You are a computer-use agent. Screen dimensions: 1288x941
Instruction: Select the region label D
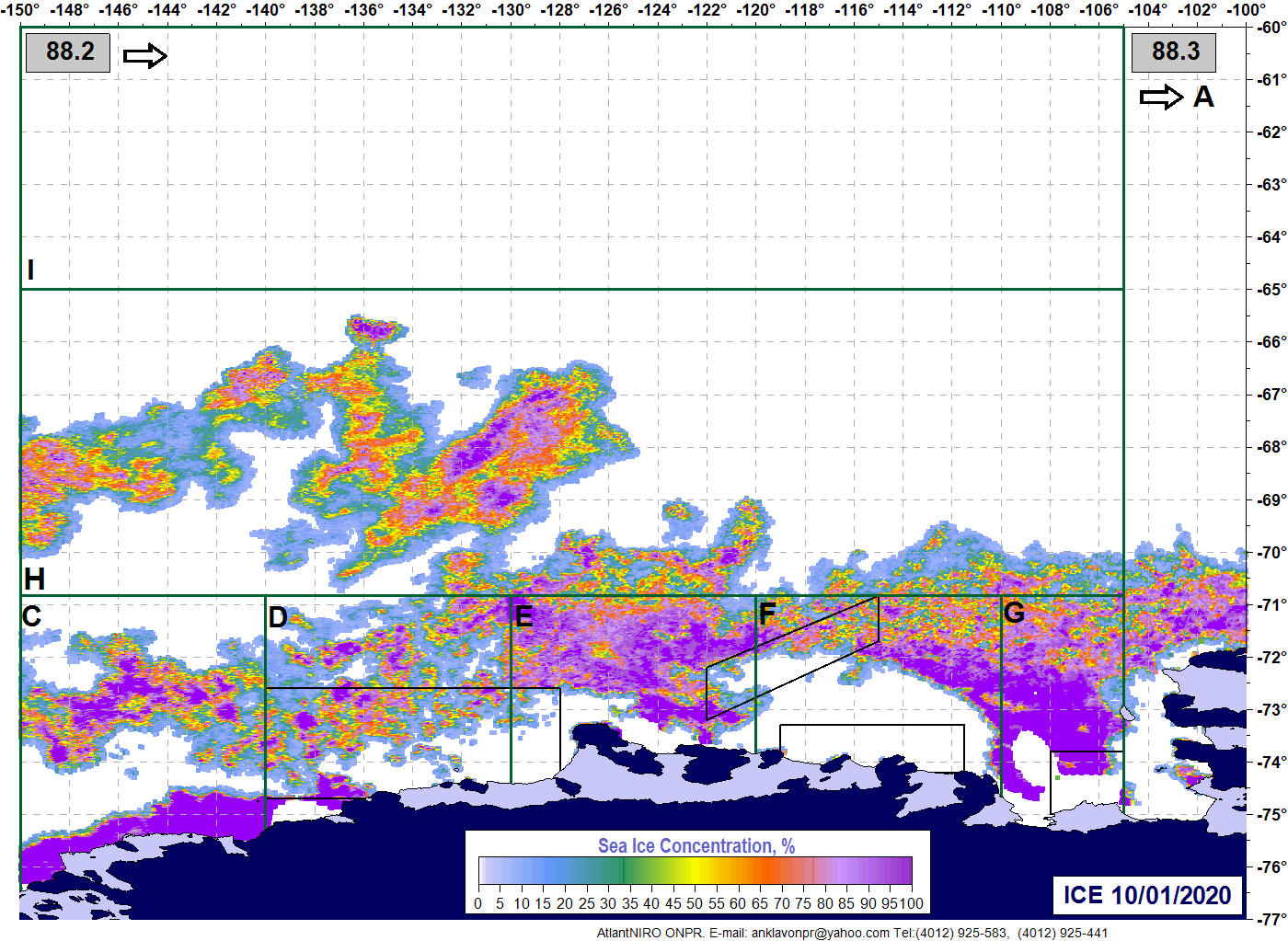tap(278, 618)
